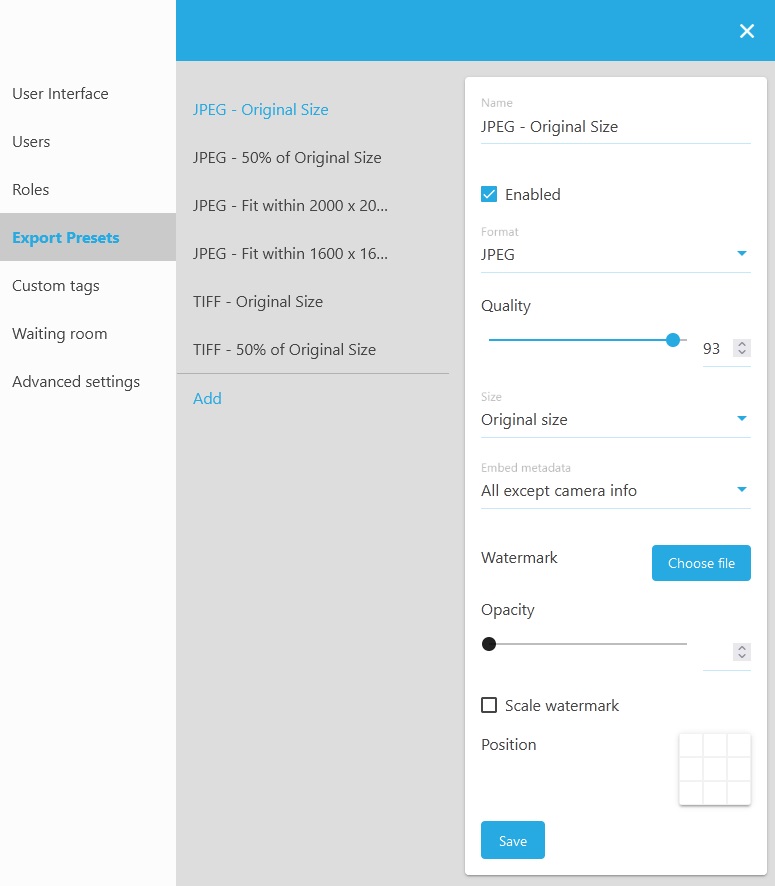Switch to Advanced settings
This screenshot has width=775, height=886.
coord(76,382)
